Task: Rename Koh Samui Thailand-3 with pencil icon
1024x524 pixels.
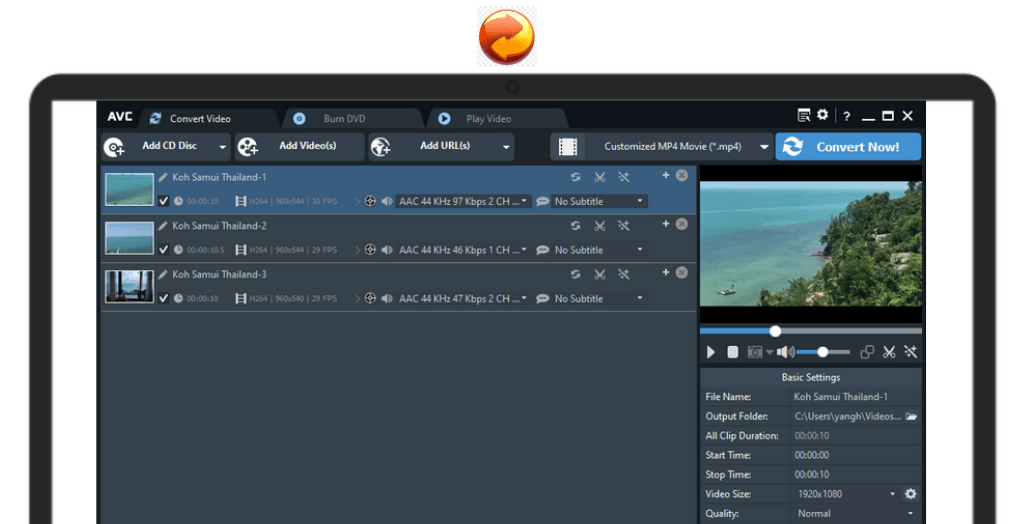Action: coord(163,274)
